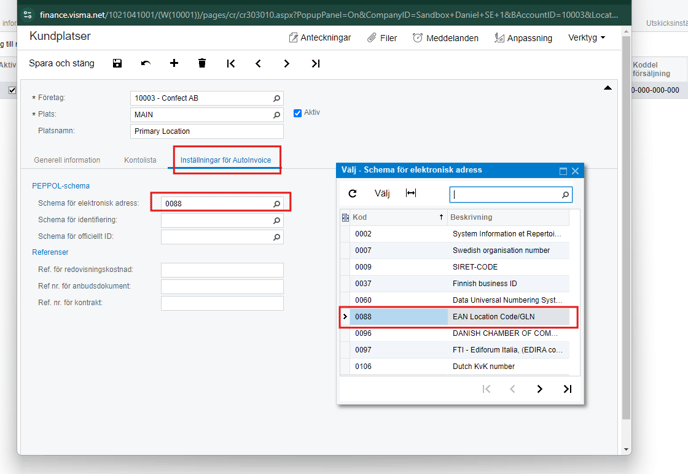Open Meddelanden activities

pos(445,38)
